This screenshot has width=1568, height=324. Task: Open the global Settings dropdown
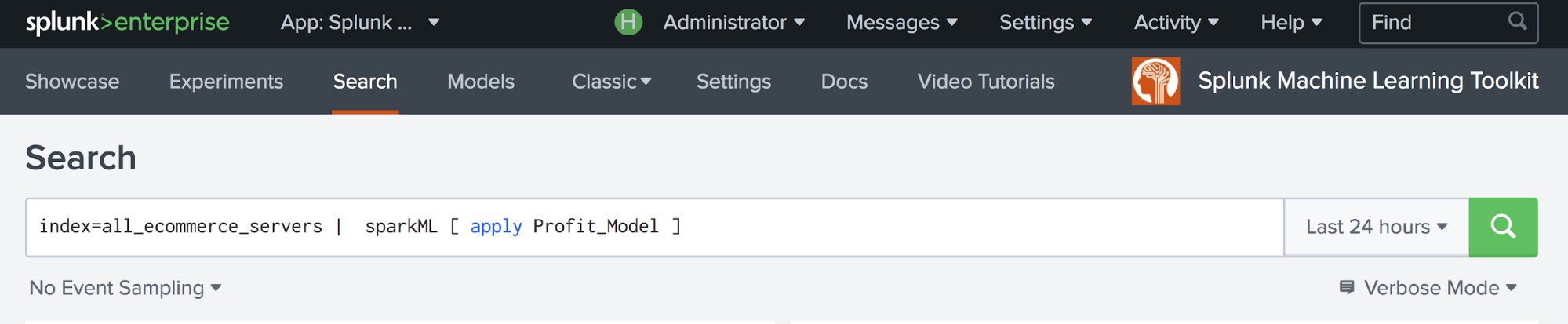pos(1046,23)
